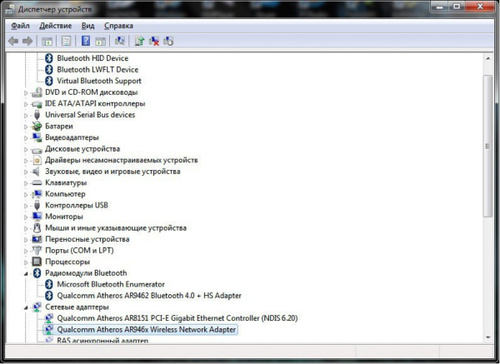The height and width of the screenshot is (364, 500).
Task: Collapse the Радиомодули Bluetooth node
Action: point(26,274)
